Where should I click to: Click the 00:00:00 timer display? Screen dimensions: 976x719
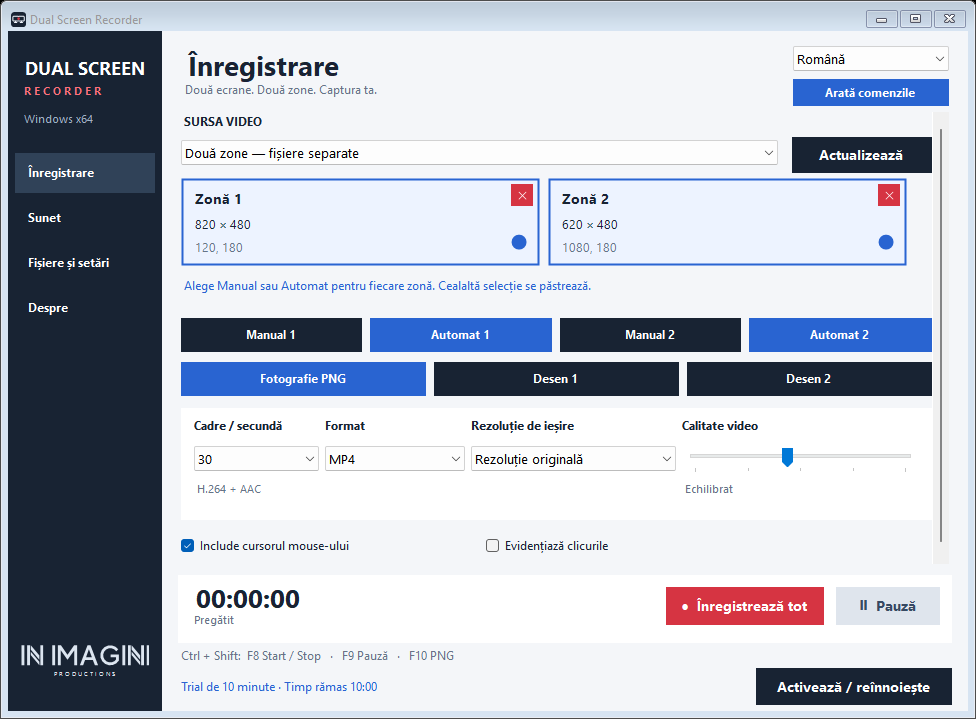(248, 599)
